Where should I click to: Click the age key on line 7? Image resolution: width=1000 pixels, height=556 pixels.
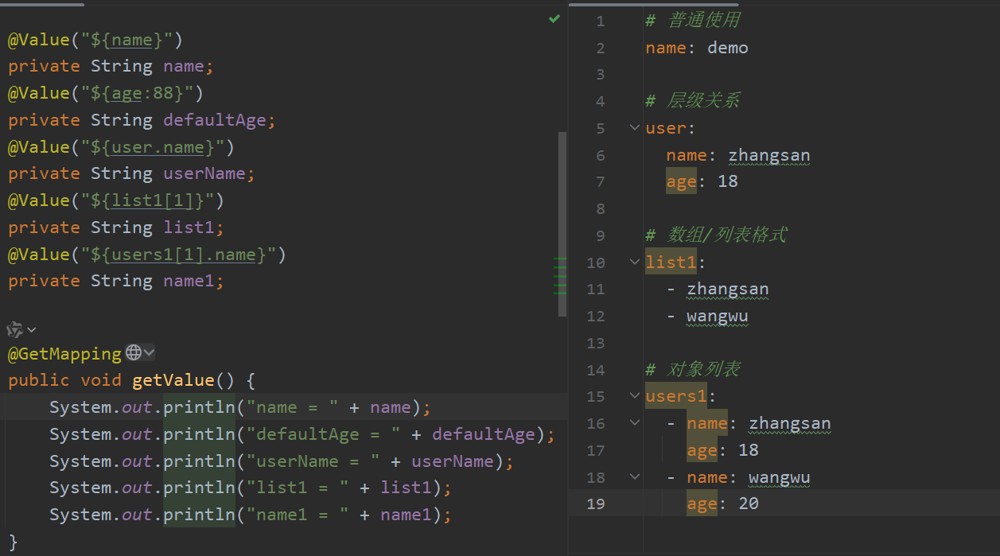tap(681, 182)
